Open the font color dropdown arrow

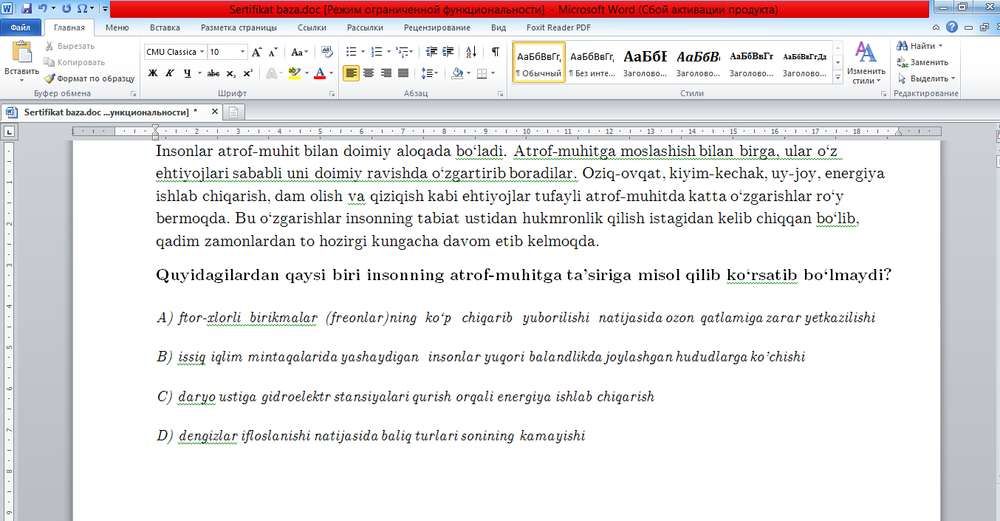point(331,73)
